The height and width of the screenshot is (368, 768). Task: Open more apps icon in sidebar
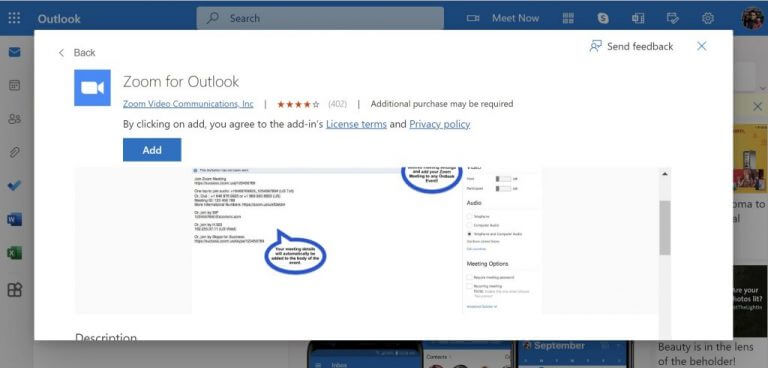tap(15, 290)
